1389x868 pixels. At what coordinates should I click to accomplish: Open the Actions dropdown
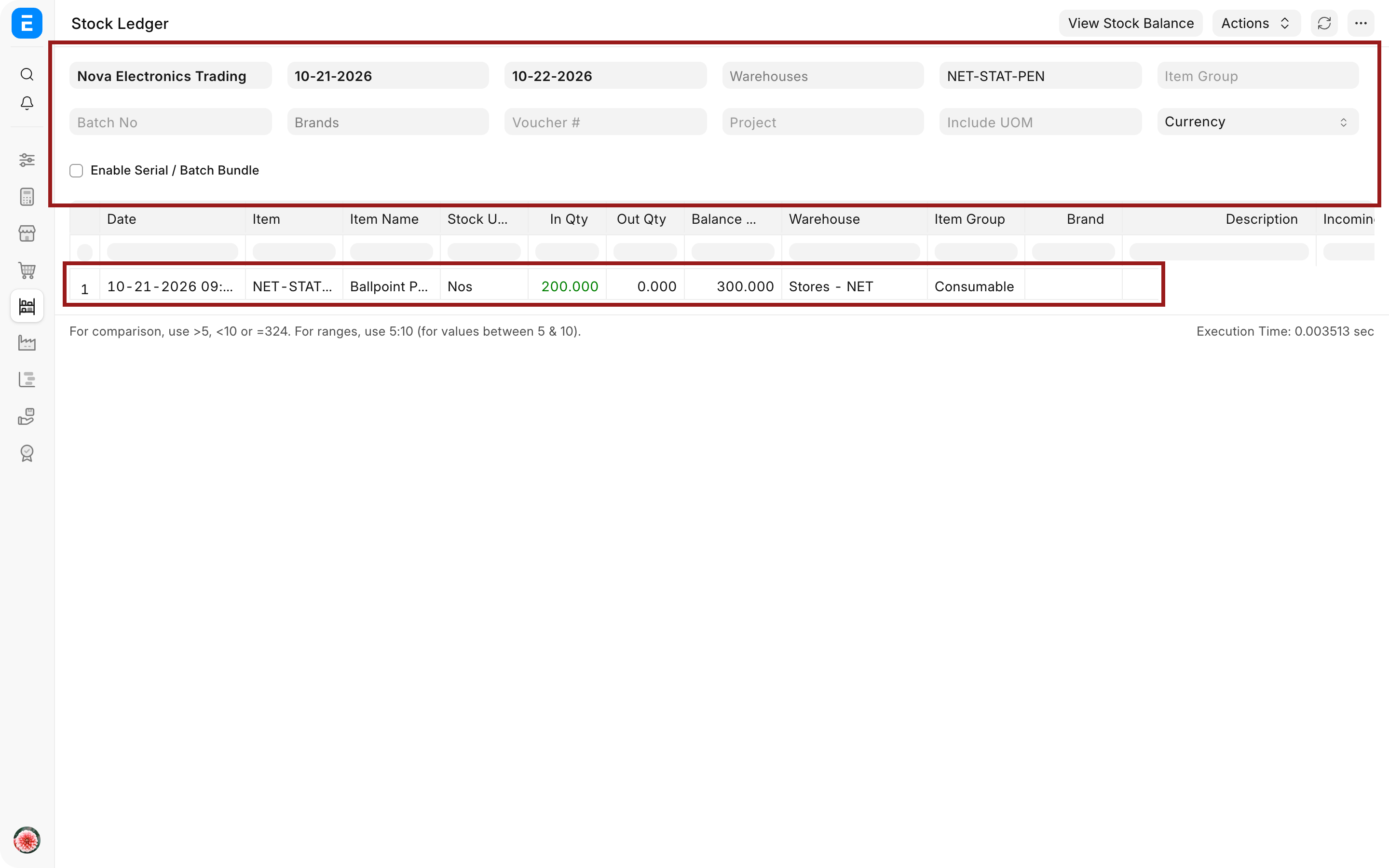point(1256,24)
